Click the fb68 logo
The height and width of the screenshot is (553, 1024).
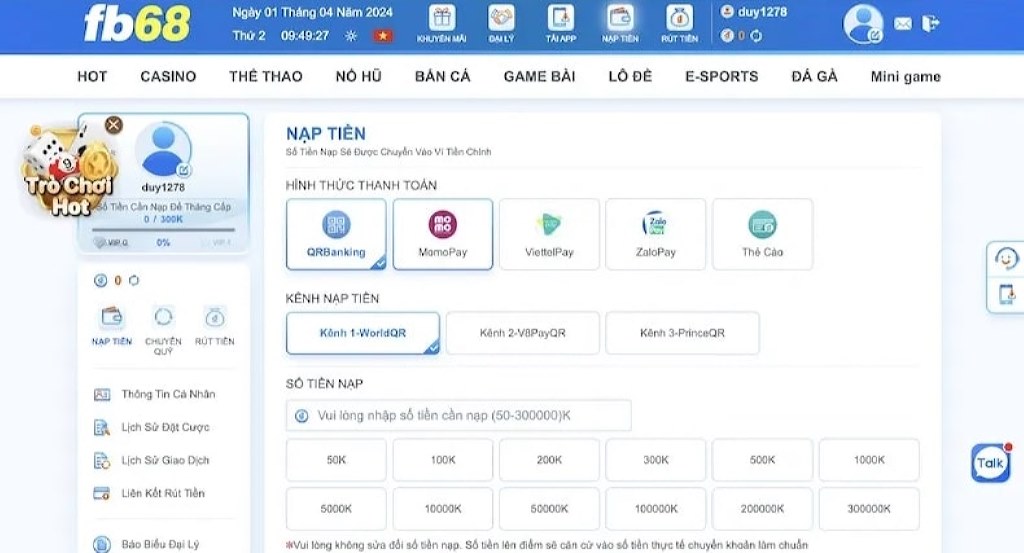pos(136,24)
